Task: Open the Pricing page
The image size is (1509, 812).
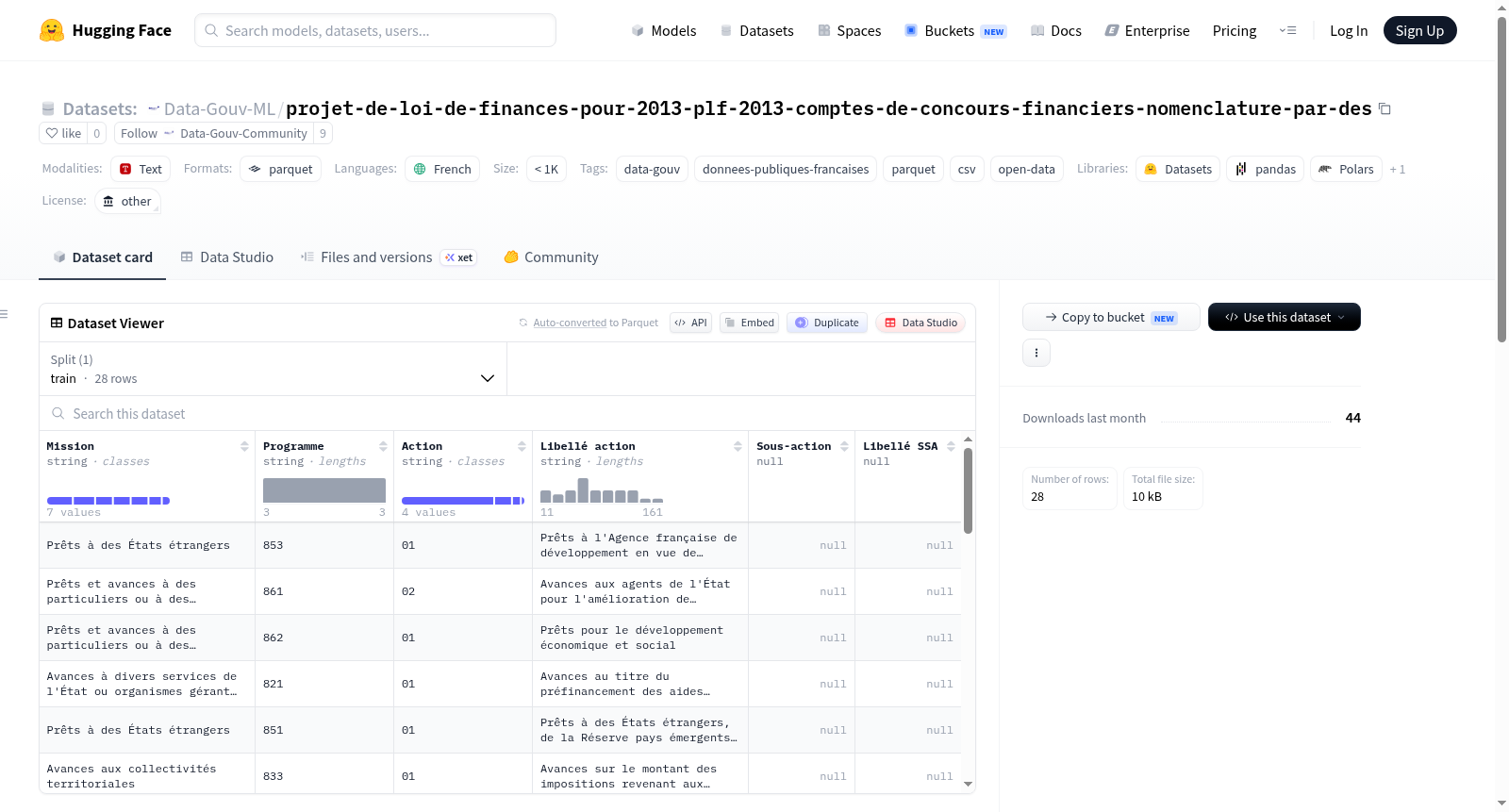Action: point(1235,30)
